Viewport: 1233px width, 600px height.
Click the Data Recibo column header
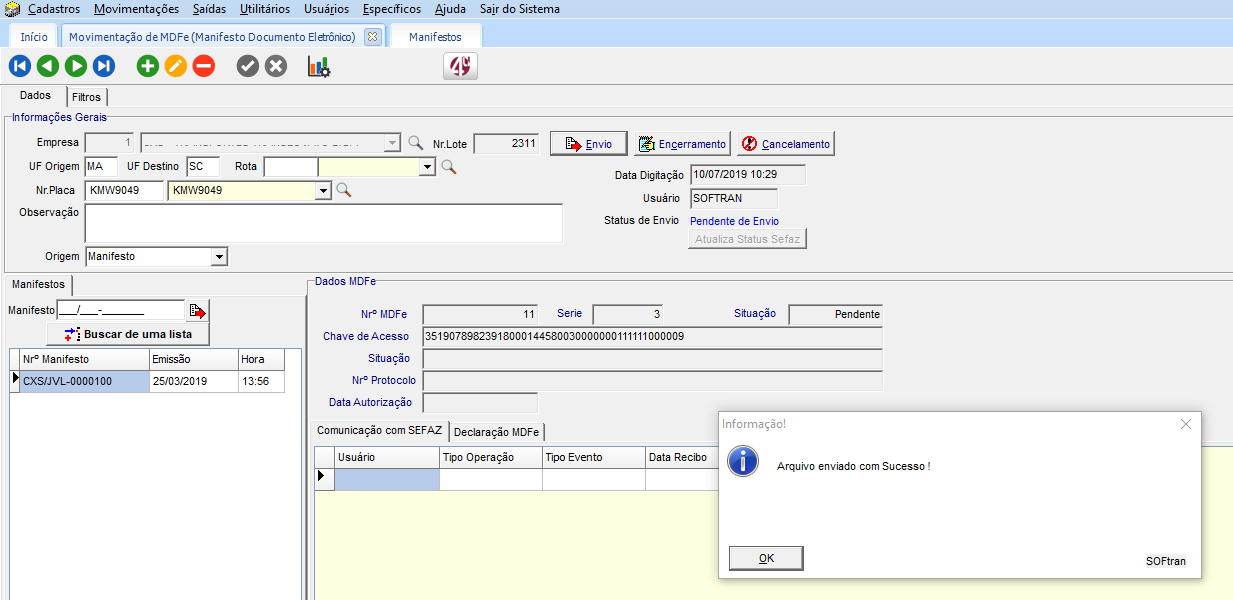[682, 457]
